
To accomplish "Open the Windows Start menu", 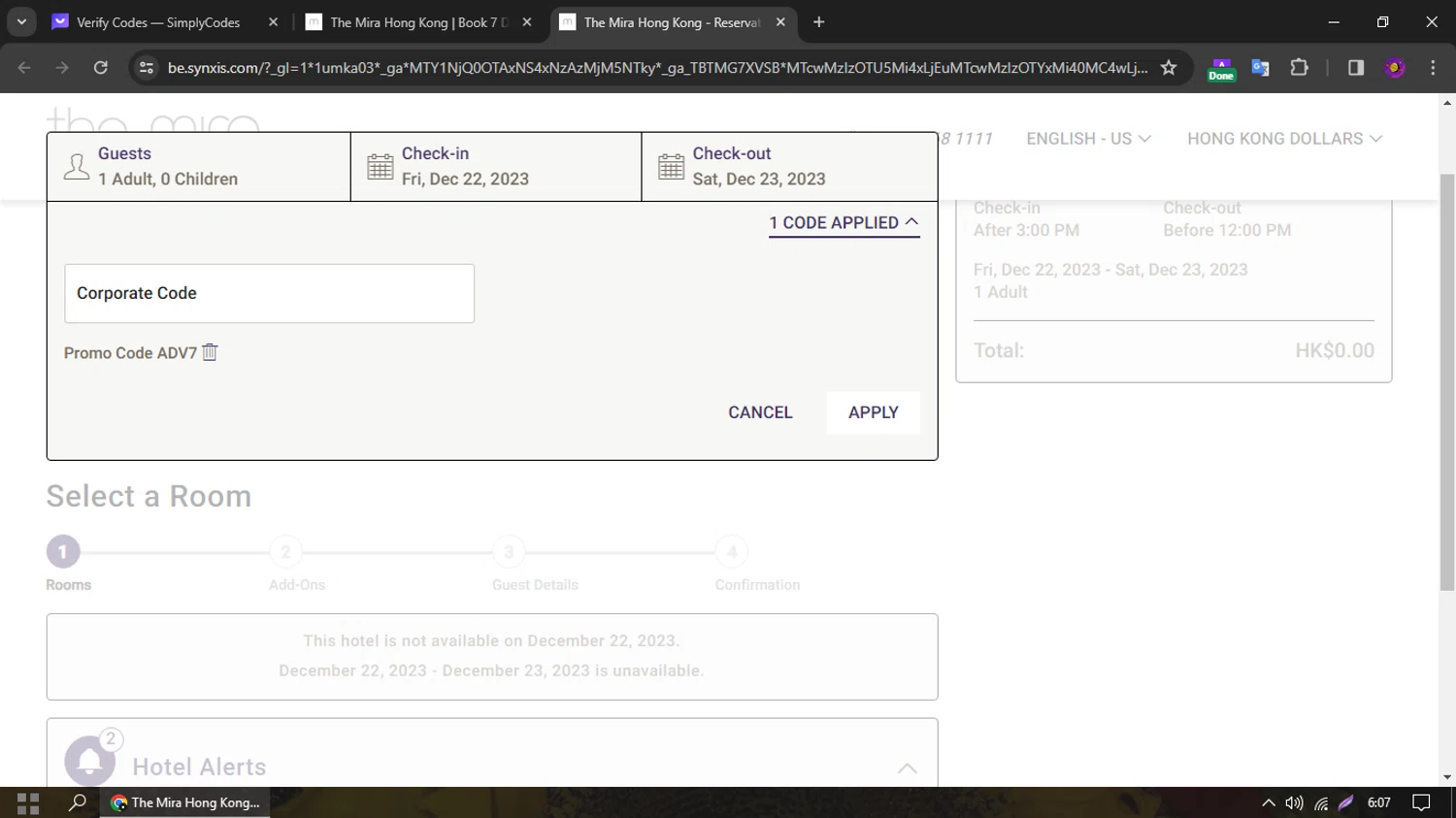I will 28,802.
